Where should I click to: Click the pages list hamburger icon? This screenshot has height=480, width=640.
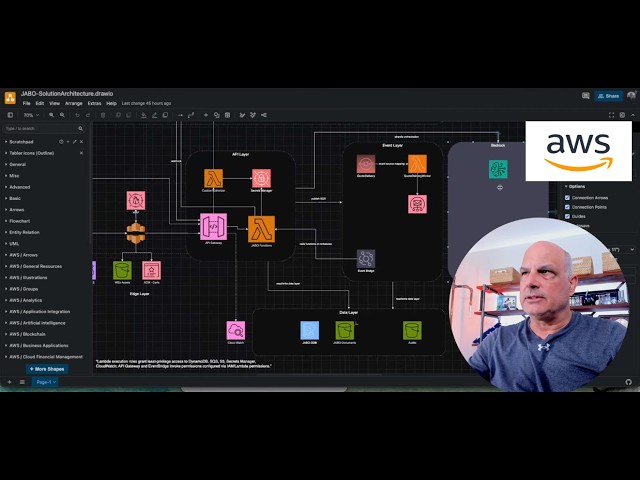coord(22,382)
